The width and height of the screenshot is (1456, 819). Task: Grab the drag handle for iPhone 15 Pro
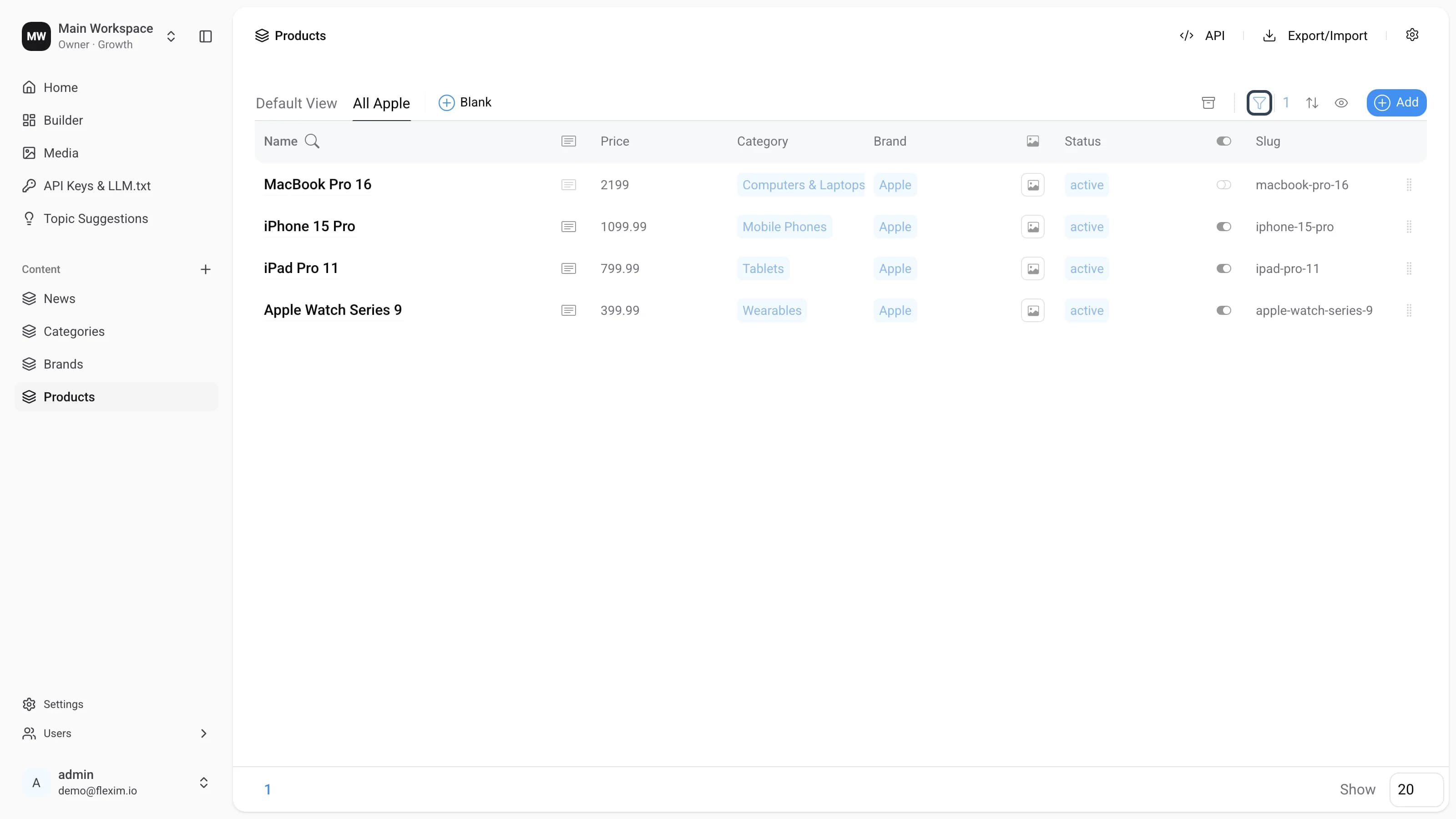[1409, 227]
